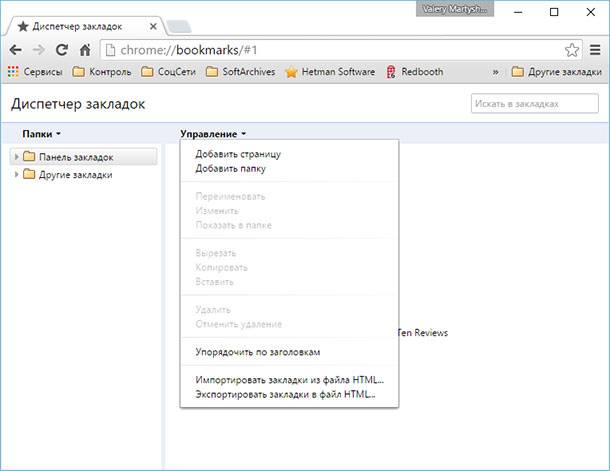This screenshot has height=471, width=610.
Task: Reload the page with refresh icon
Action: pyautogui.click(x=62, y=50)
